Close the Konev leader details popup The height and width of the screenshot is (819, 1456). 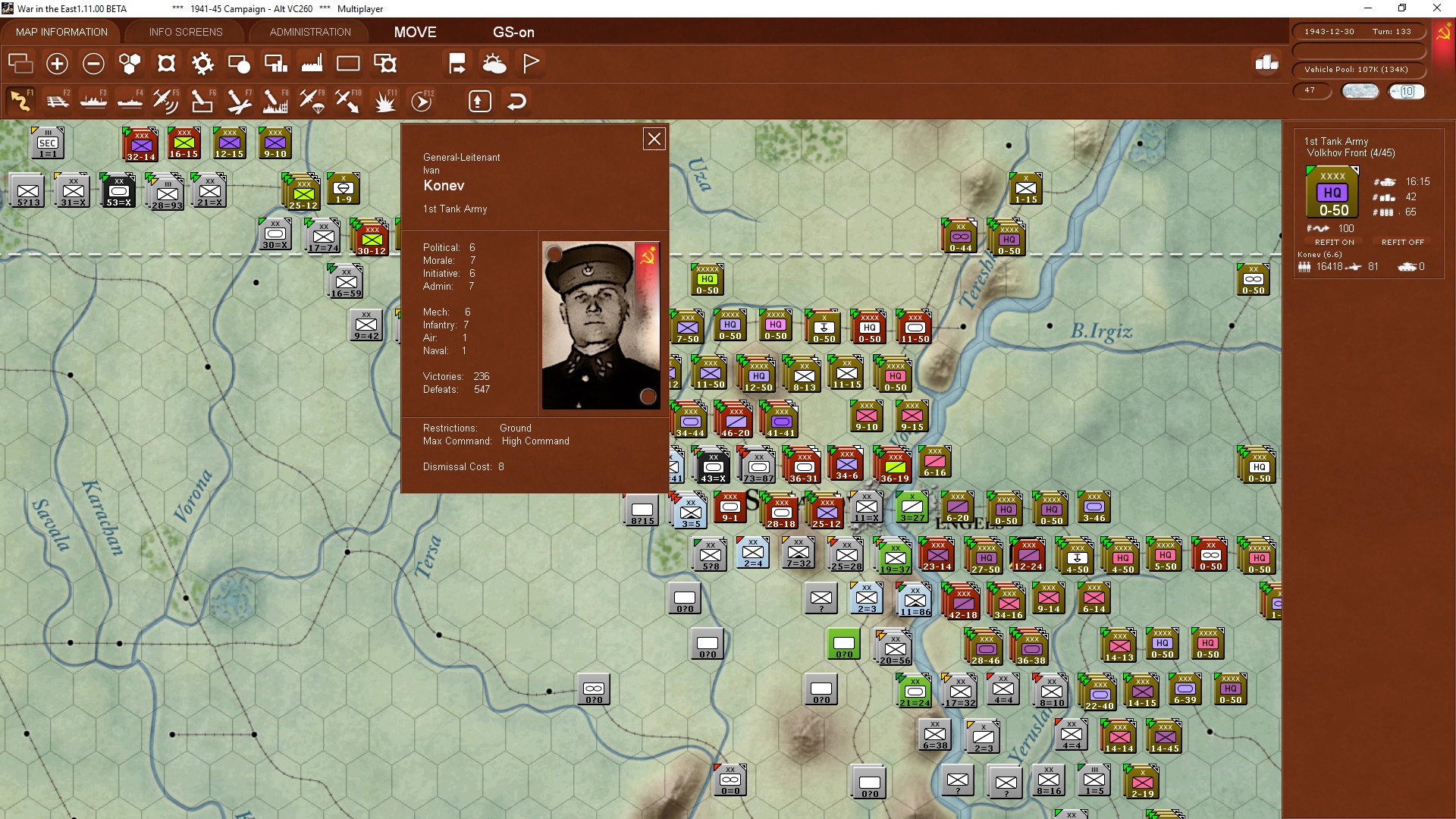[654, 139]
